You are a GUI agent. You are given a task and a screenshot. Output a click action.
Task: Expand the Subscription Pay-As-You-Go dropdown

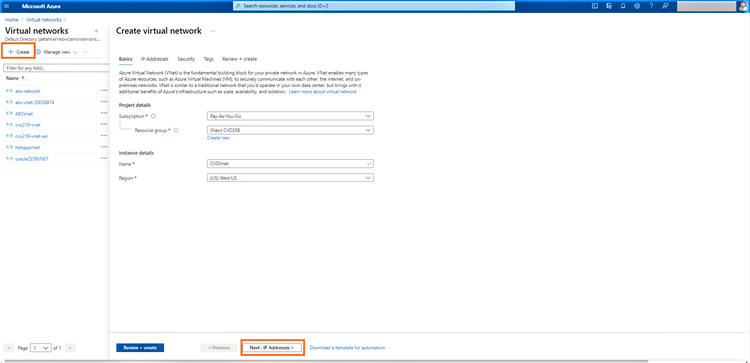(290, 116)
